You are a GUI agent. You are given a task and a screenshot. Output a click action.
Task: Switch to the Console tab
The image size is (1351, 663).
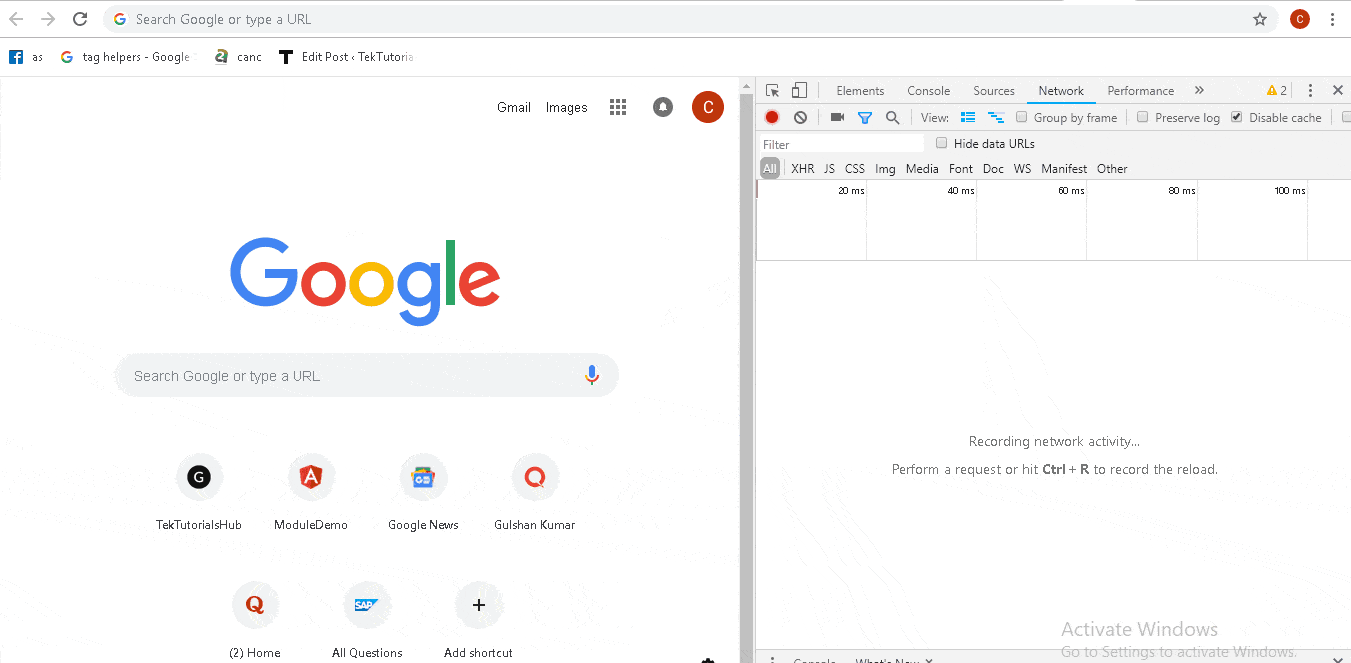pyautogui.click(x=928, y=91)
